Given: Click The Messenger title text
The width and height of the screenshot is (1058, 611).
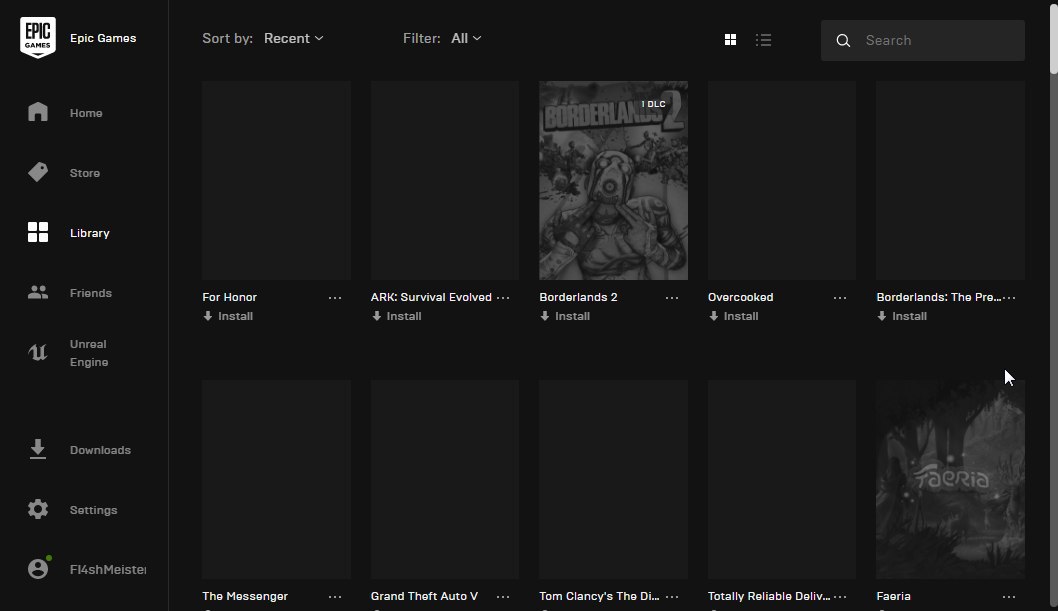Looking at the screenshot, I should click(x=245, y=596).
